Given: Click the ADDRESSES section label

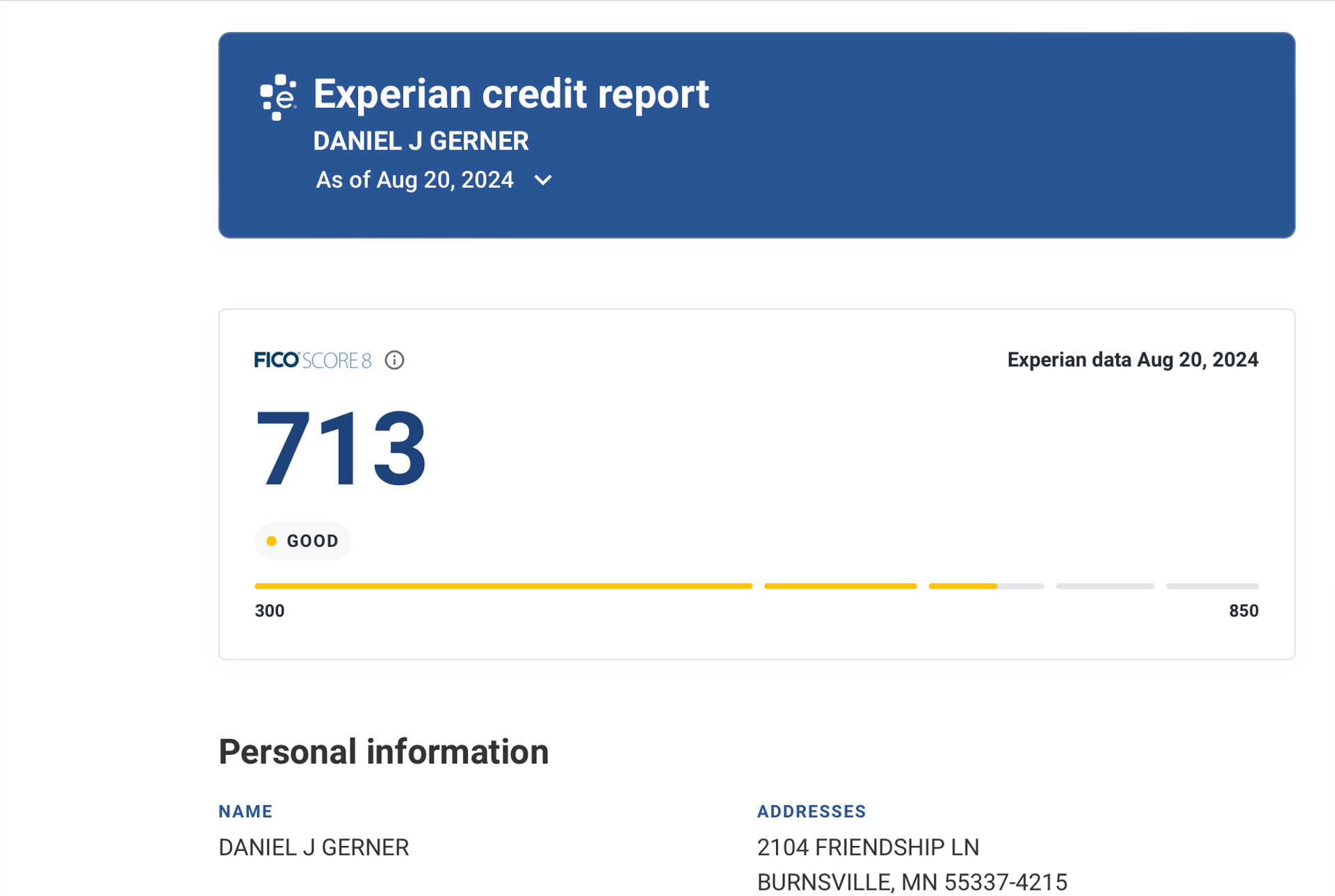Looking at the screenshot, I should (811, 811).
